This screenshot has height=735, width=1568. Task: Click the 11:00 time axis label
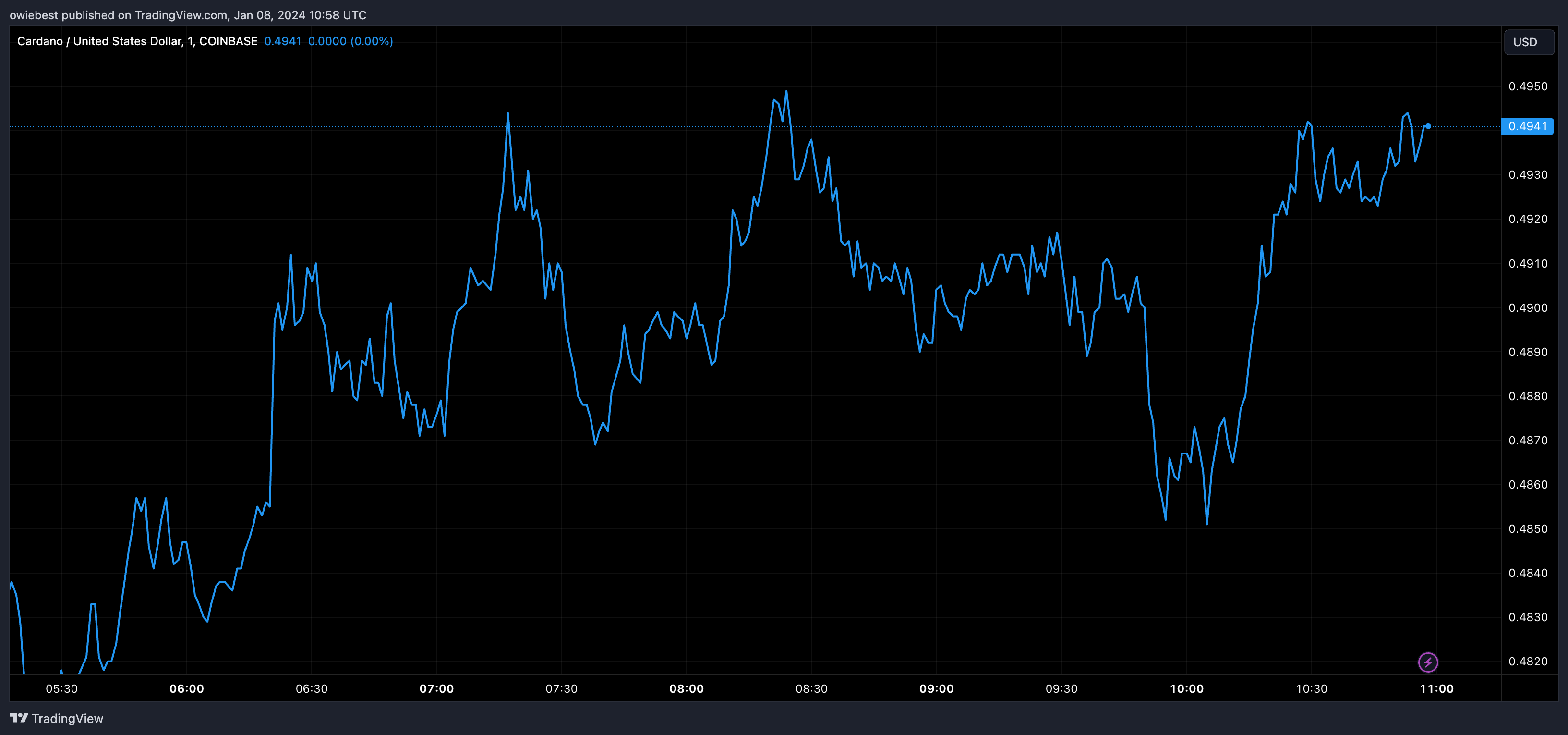pos(1436,689)
